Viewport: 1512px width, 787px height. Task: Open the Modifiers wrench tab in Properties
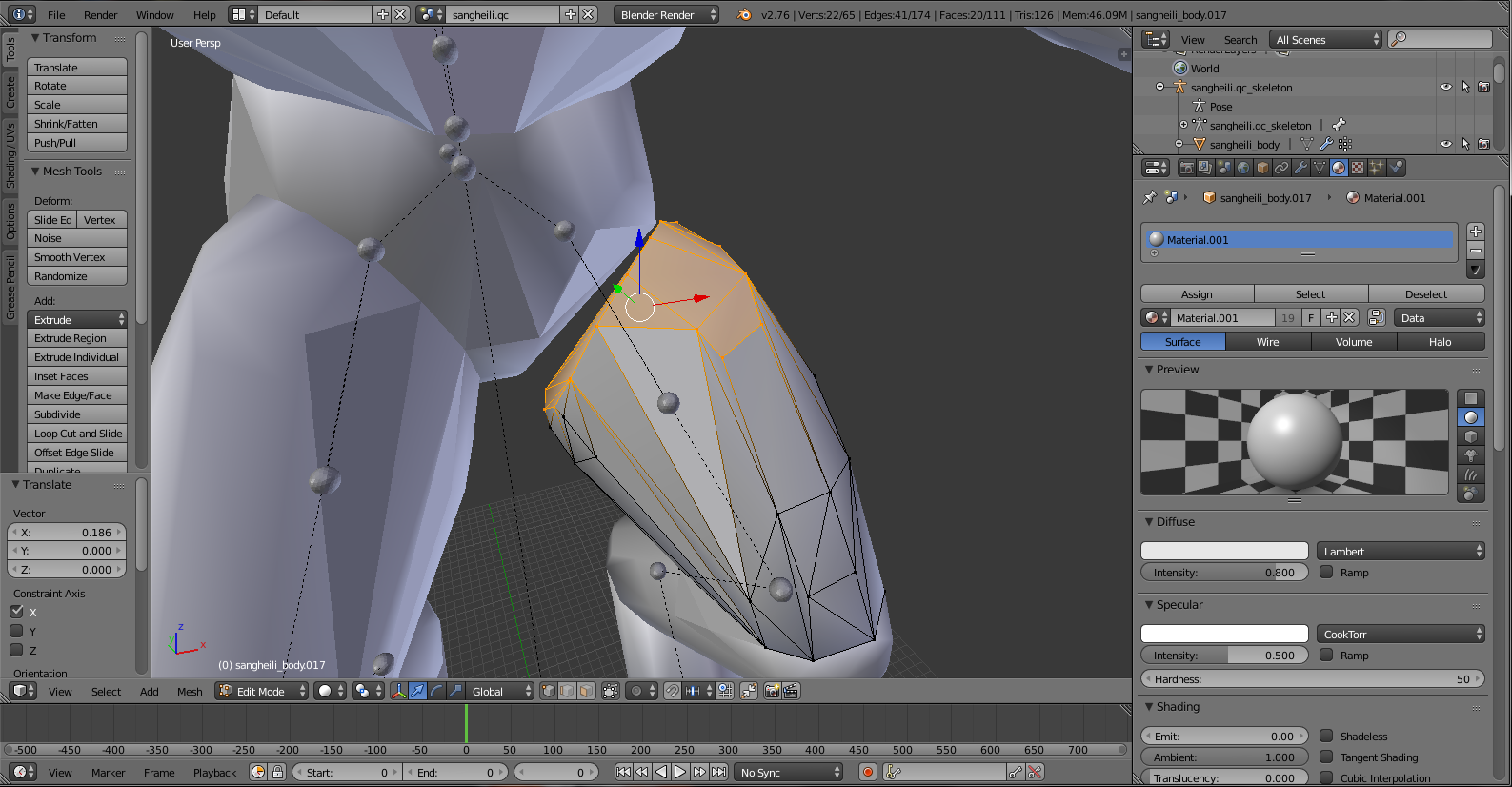1300,168
